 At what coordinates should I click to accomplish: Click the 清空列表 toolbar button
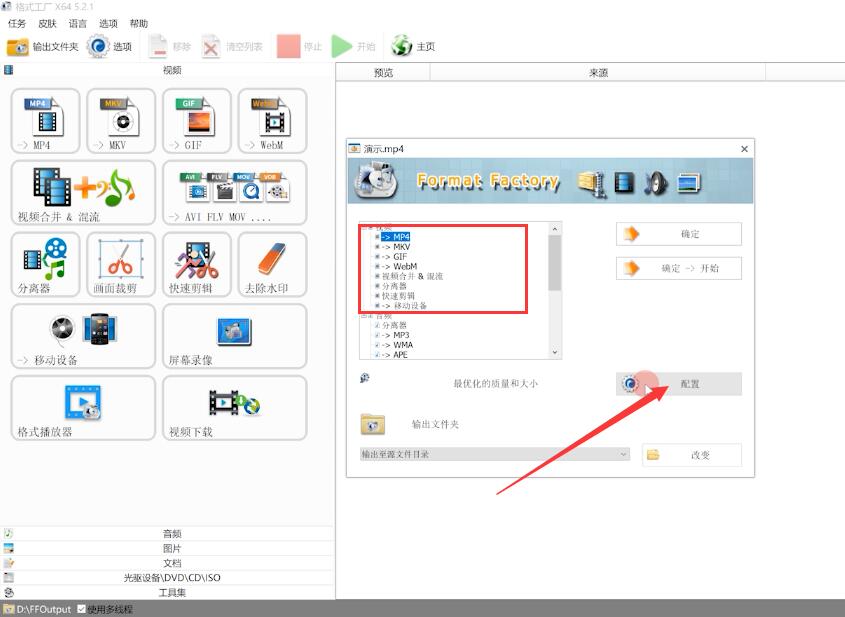232,47
